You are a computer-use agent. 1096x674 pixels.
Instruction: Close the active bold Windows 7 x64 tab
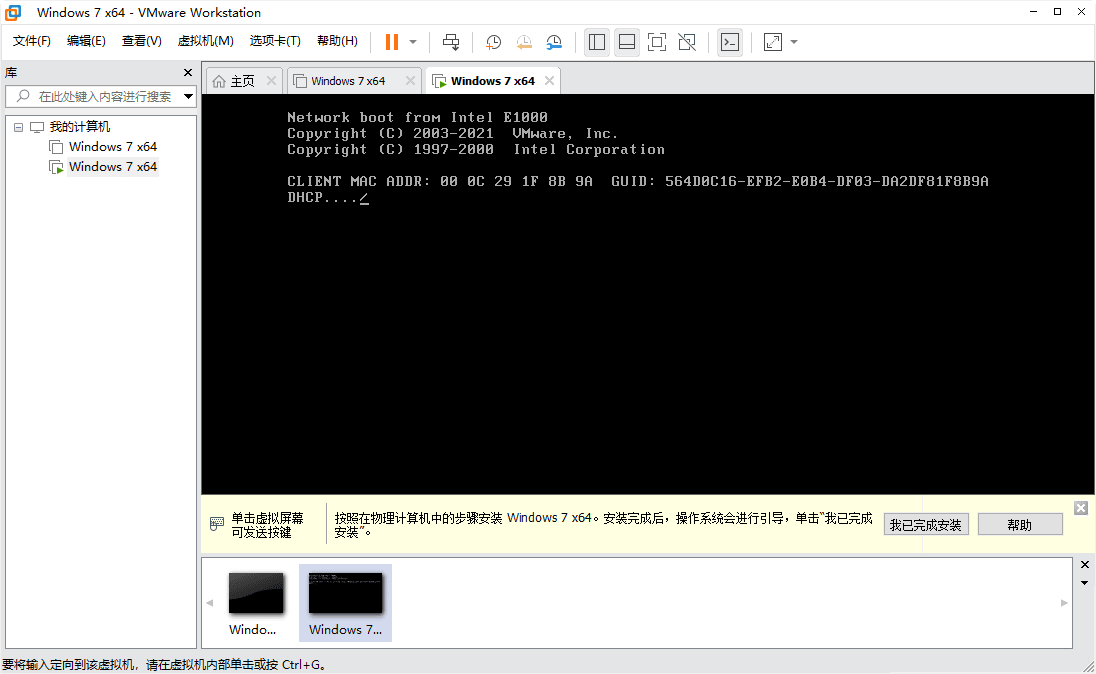[x=549, y=80]
